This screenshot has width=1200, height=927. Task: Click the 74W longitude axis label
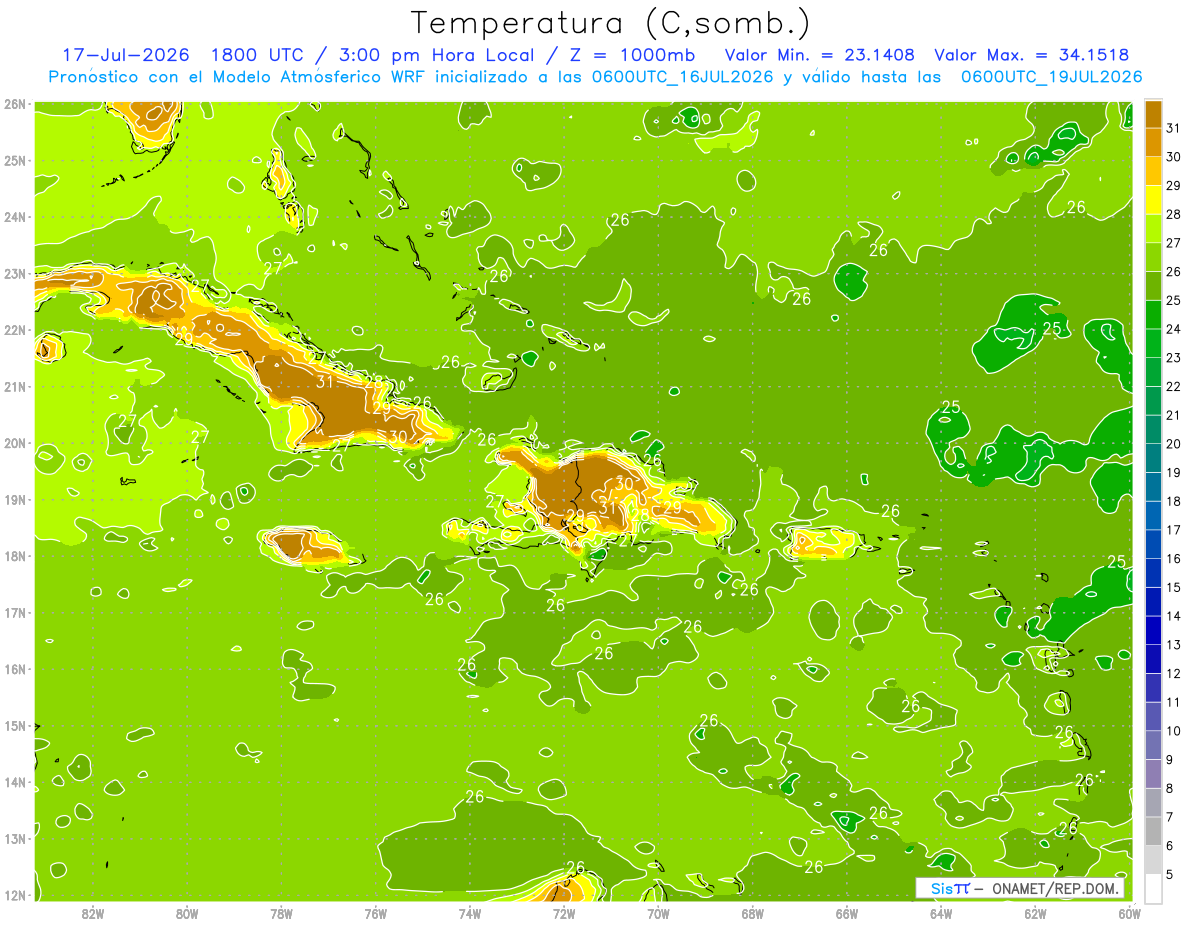469,913
